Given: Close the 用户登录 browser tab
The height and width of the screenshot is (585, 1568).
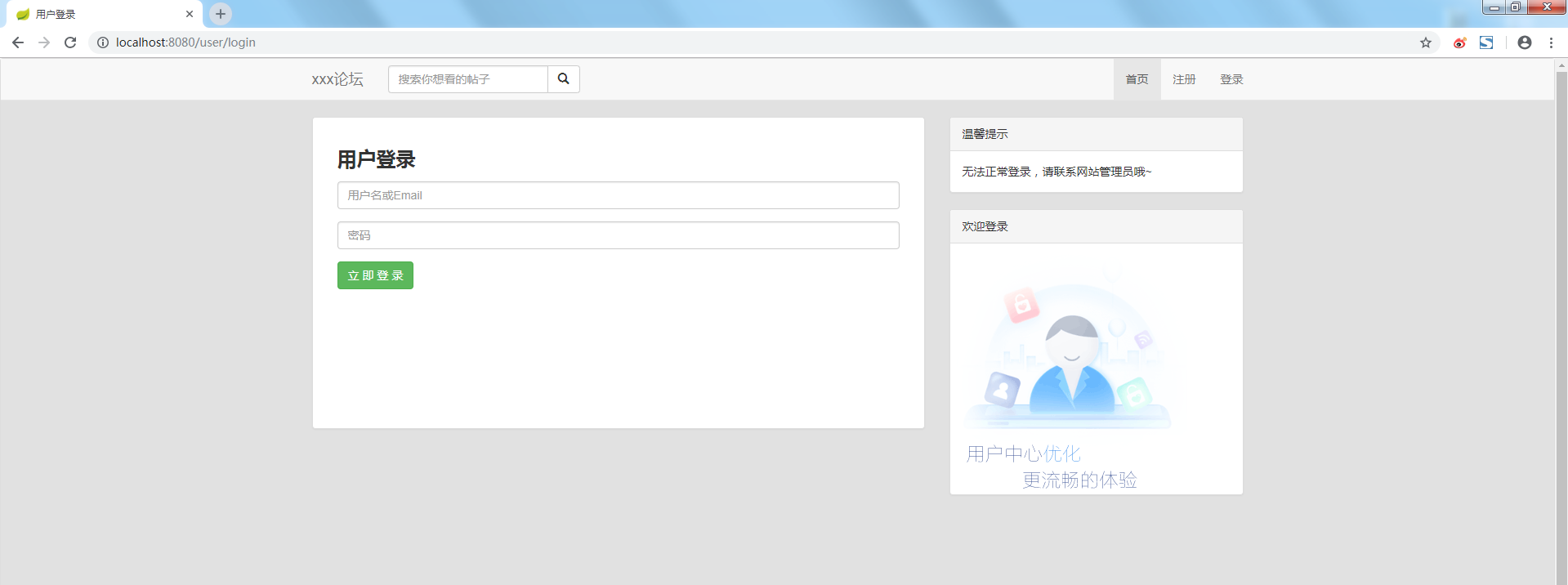Looking at the screenshot, I should pyautogui.click(x=190, y=14).
